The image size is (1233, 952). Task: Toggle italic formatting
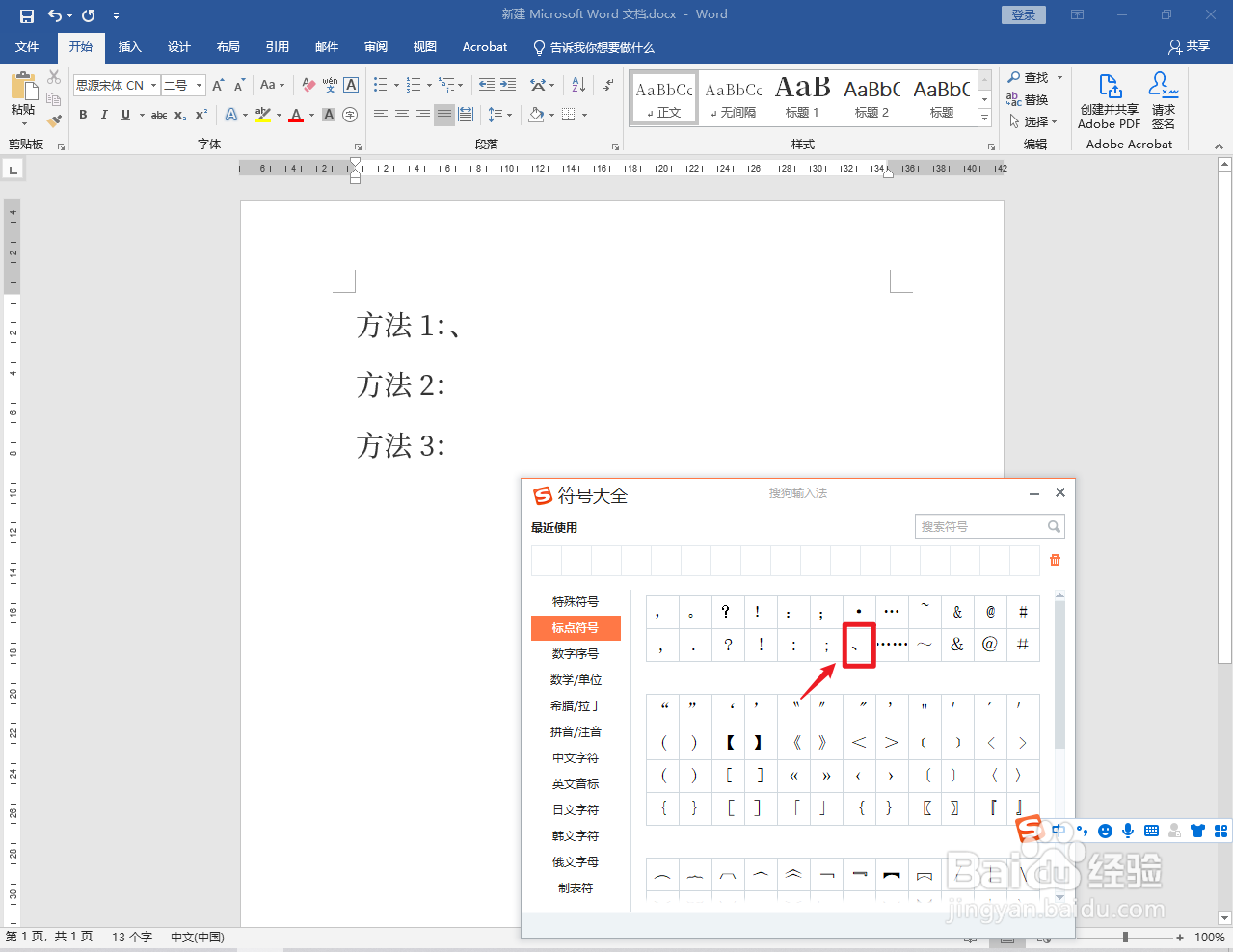coord(103,114)
